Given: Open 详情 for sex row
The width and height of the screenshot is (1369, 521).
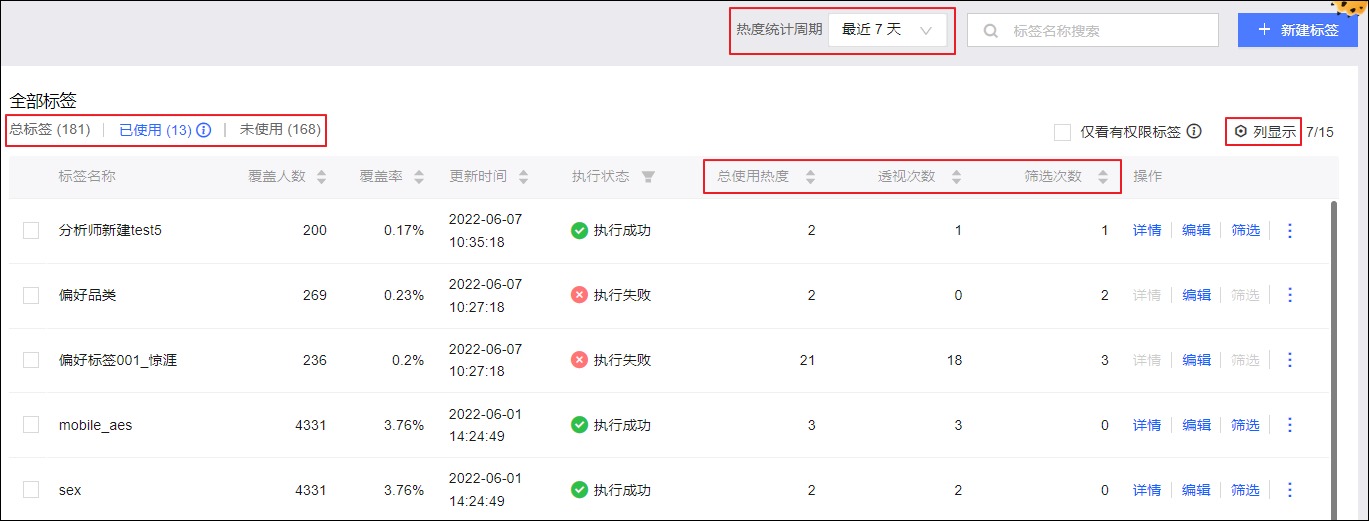Looking at the screenshot, I should click(1147, 490).
